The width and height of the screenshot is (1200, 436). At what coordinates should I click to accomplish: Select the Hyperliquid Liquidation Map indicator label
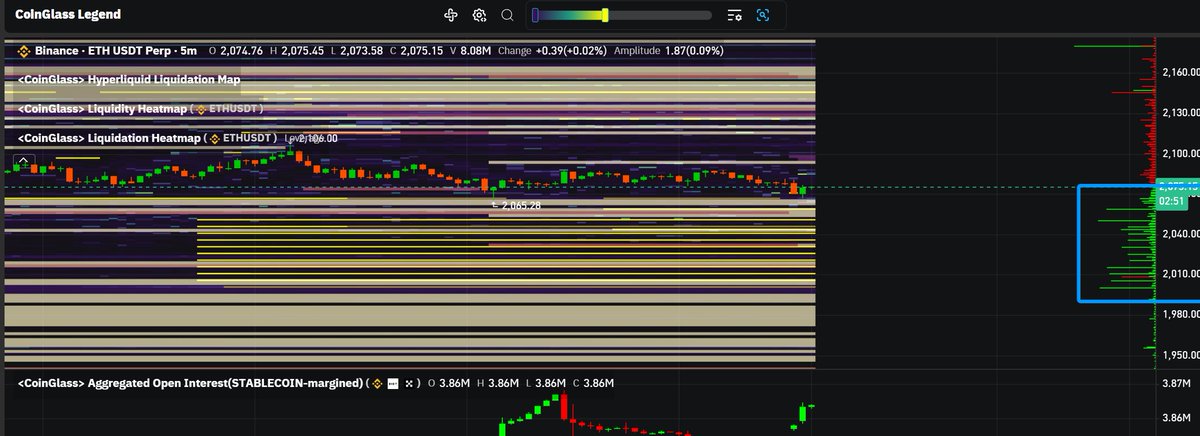(x=129, y=79)
